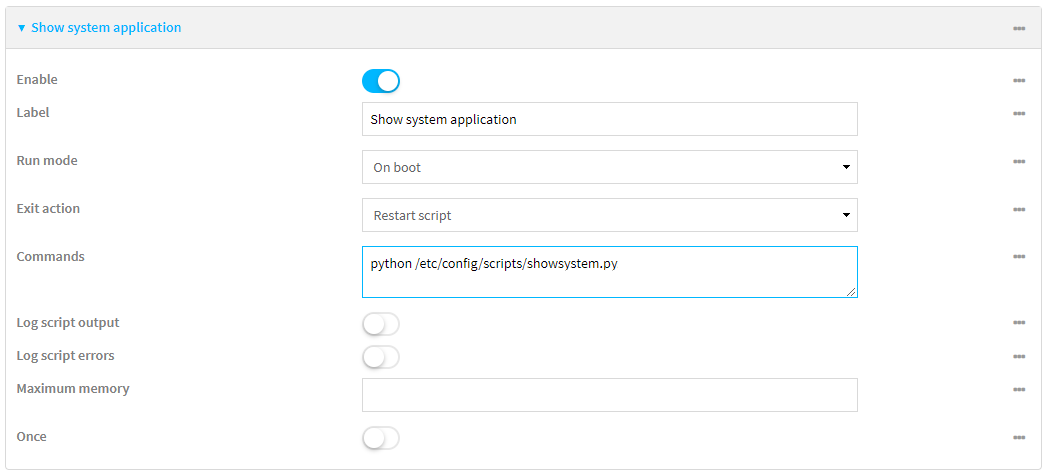
Task: Open the Run mode dropdown
Action: (609, 167)
